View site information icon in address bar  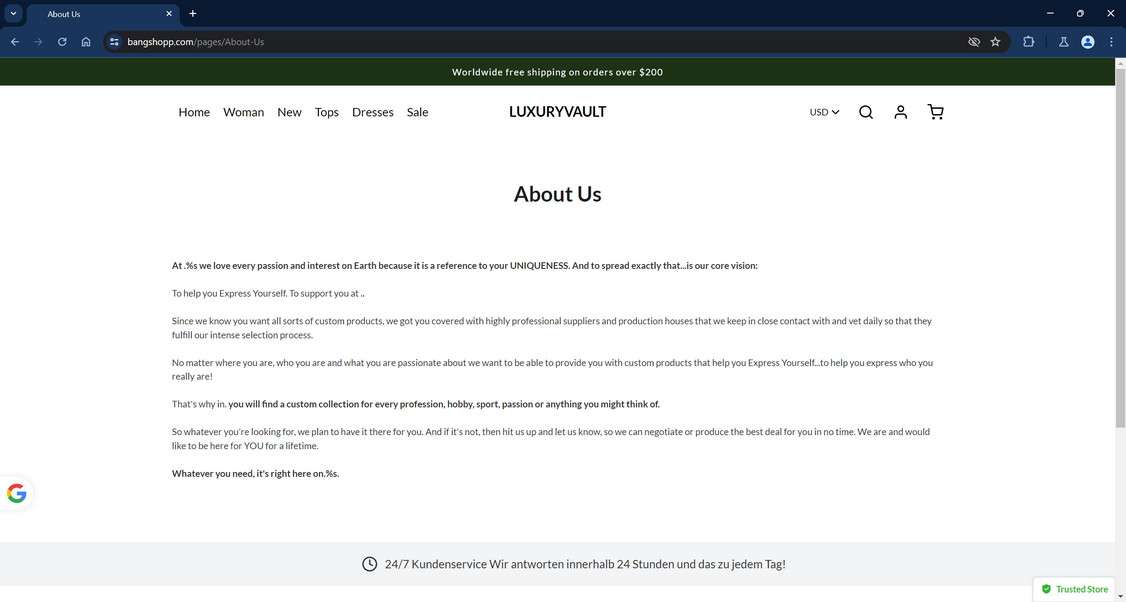coord(114,42)
